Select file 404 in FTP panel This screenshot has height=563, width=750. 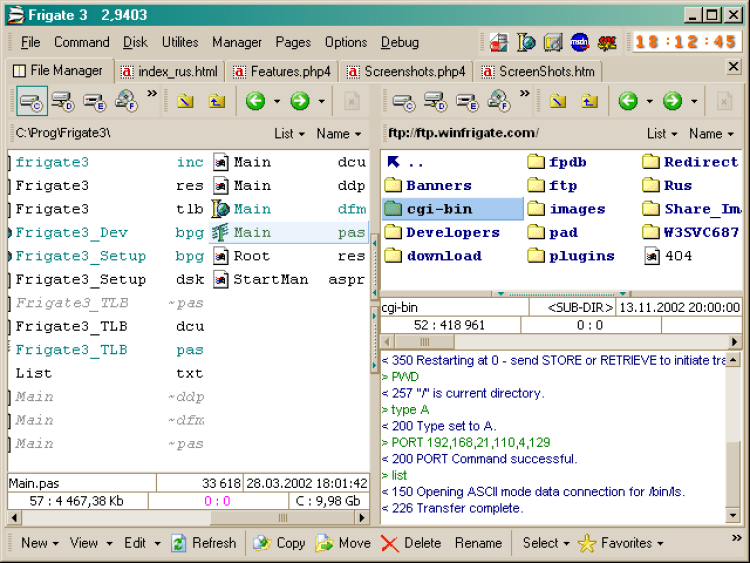(668, 256)
